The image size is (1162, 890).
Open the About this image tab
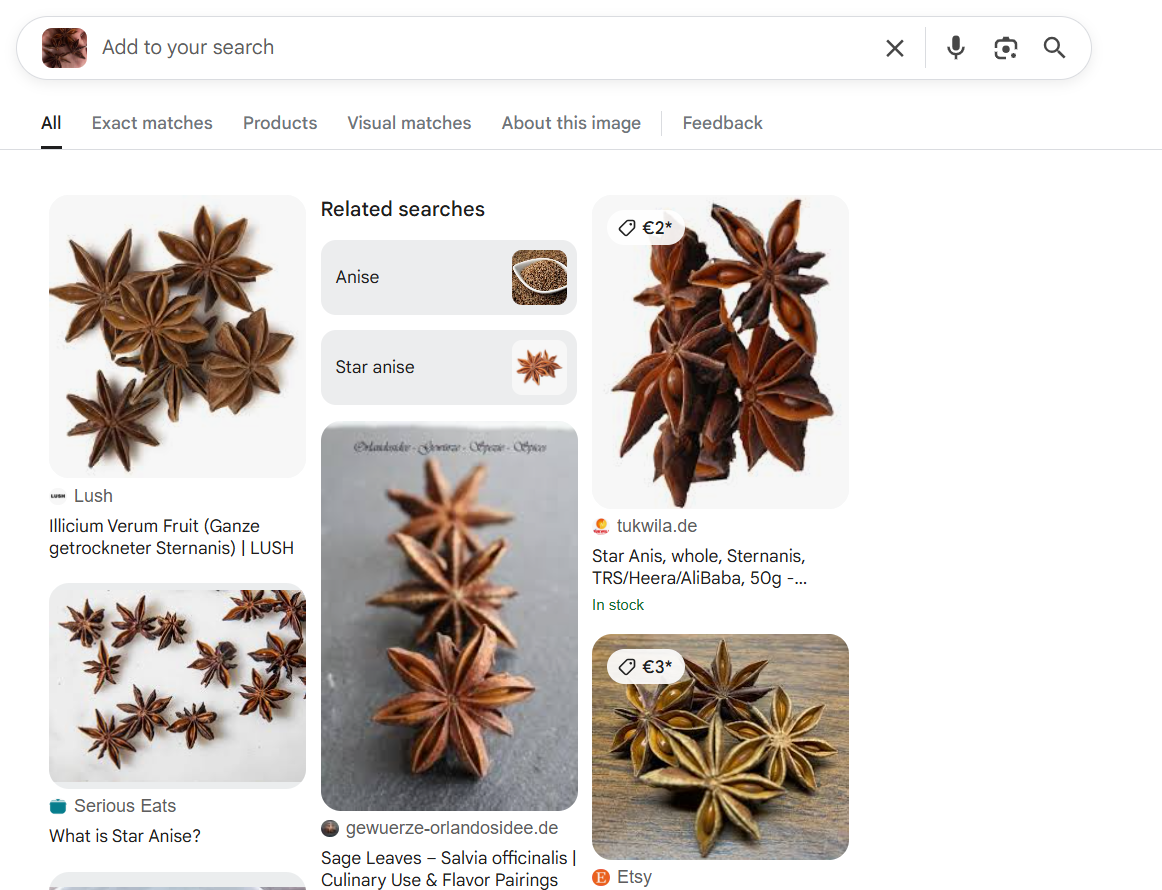pos(571,122)
